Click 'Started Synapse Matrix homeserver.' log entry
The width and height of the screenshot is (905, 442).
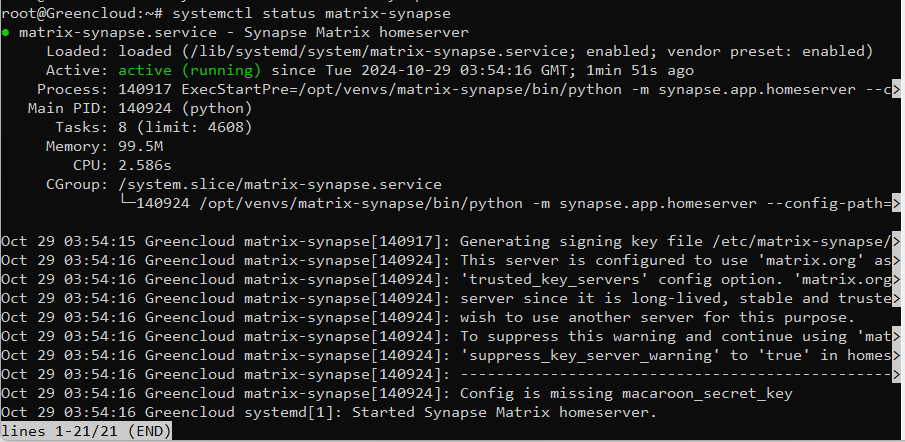tap(504, 413)
